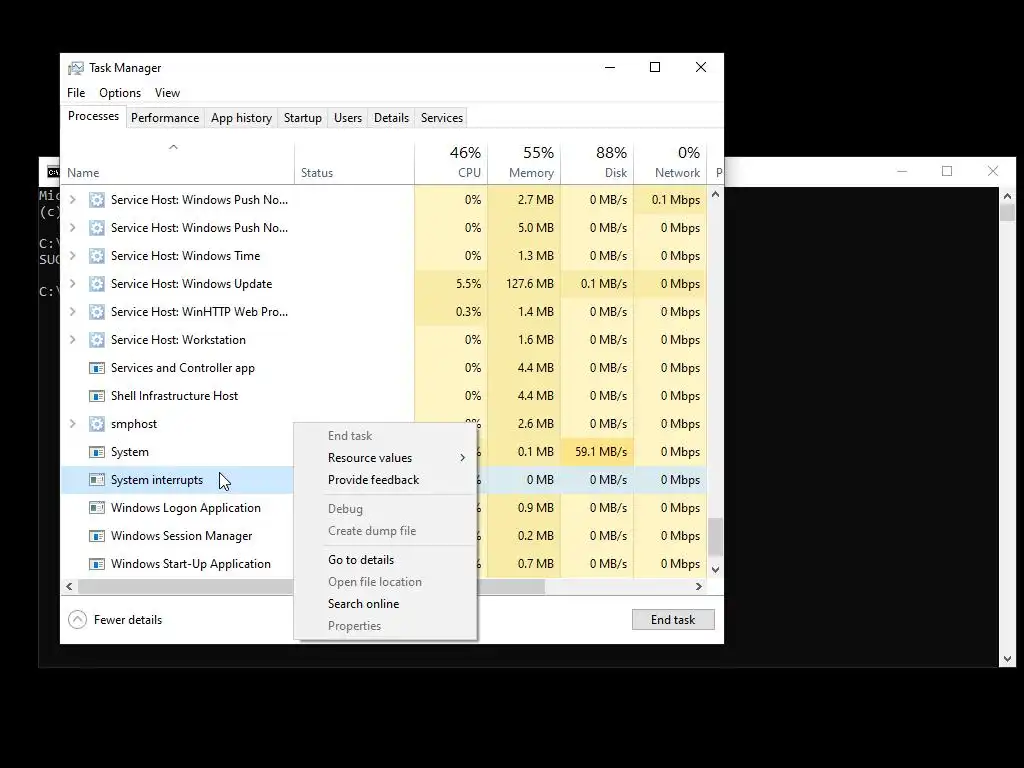Open the File menu

[76, 93]
